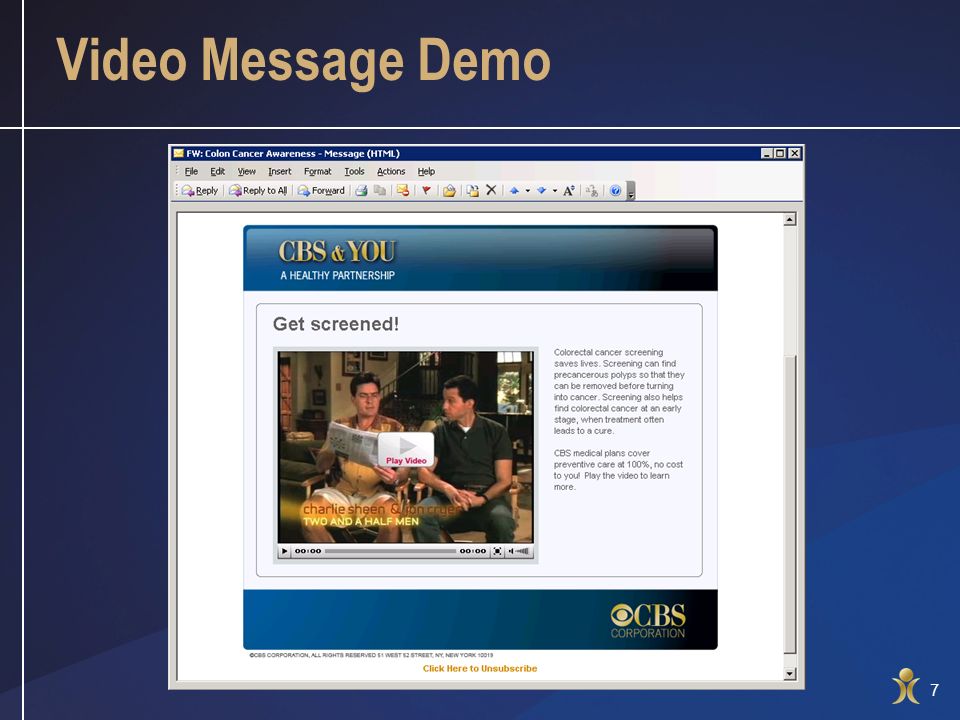The height and width of the screenshot is (720, 960).
Task: Click the translate characters icon in toolbar
Action: (x=591, y=190)
